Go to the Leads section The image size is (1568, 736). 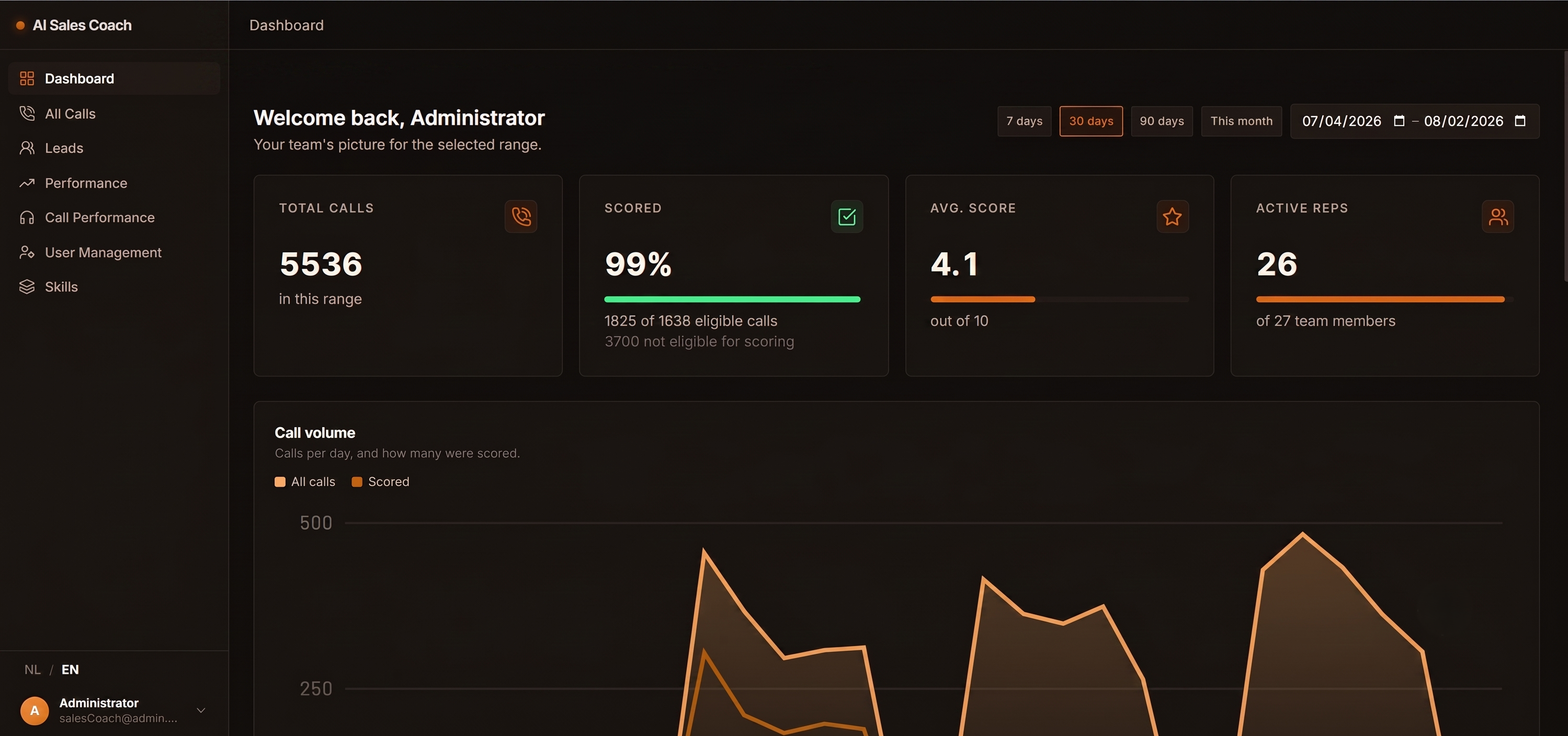(x=115, y=148)
